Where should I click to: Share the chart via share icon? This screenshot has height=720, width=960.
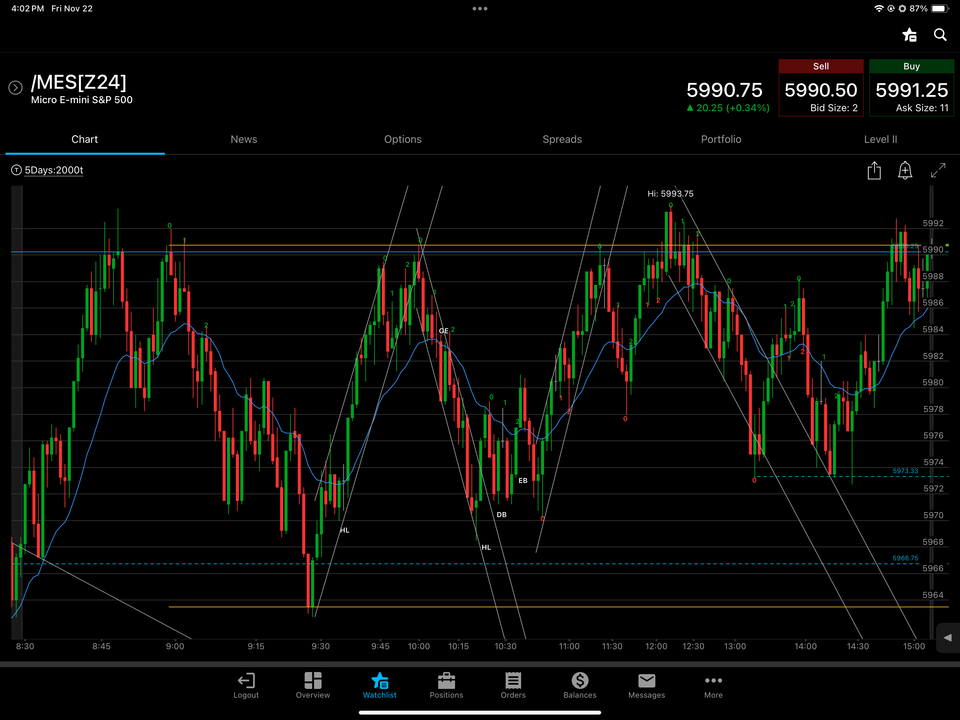pos(874,170)
